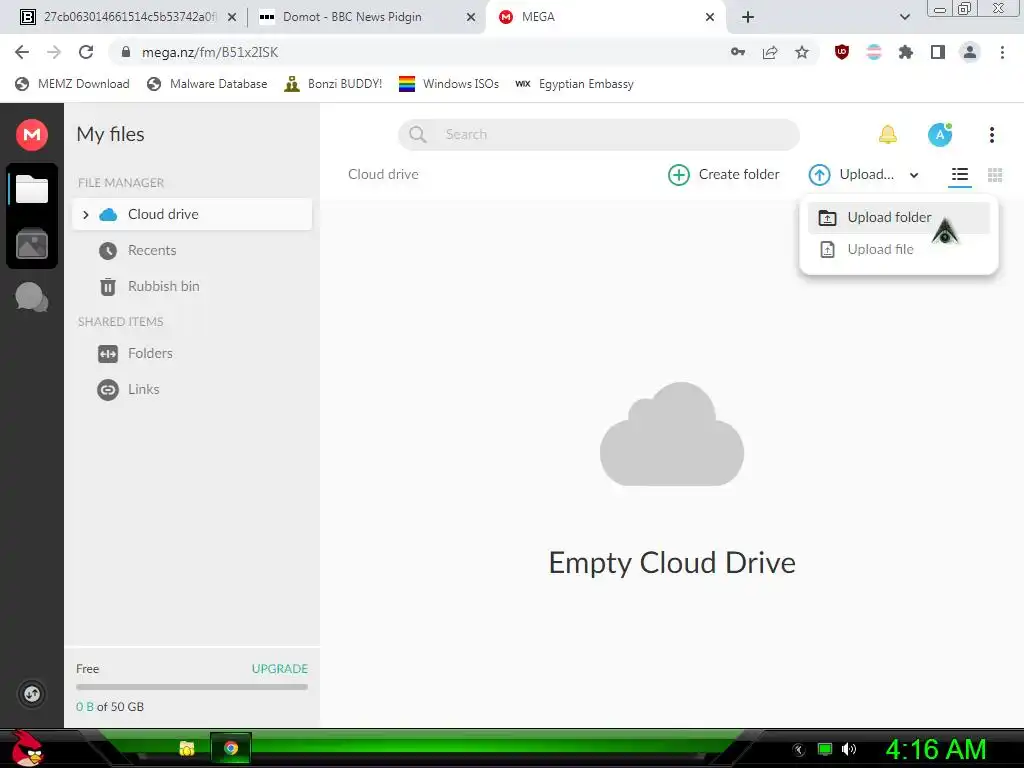Go back in the browser

(x=22, y=52)
